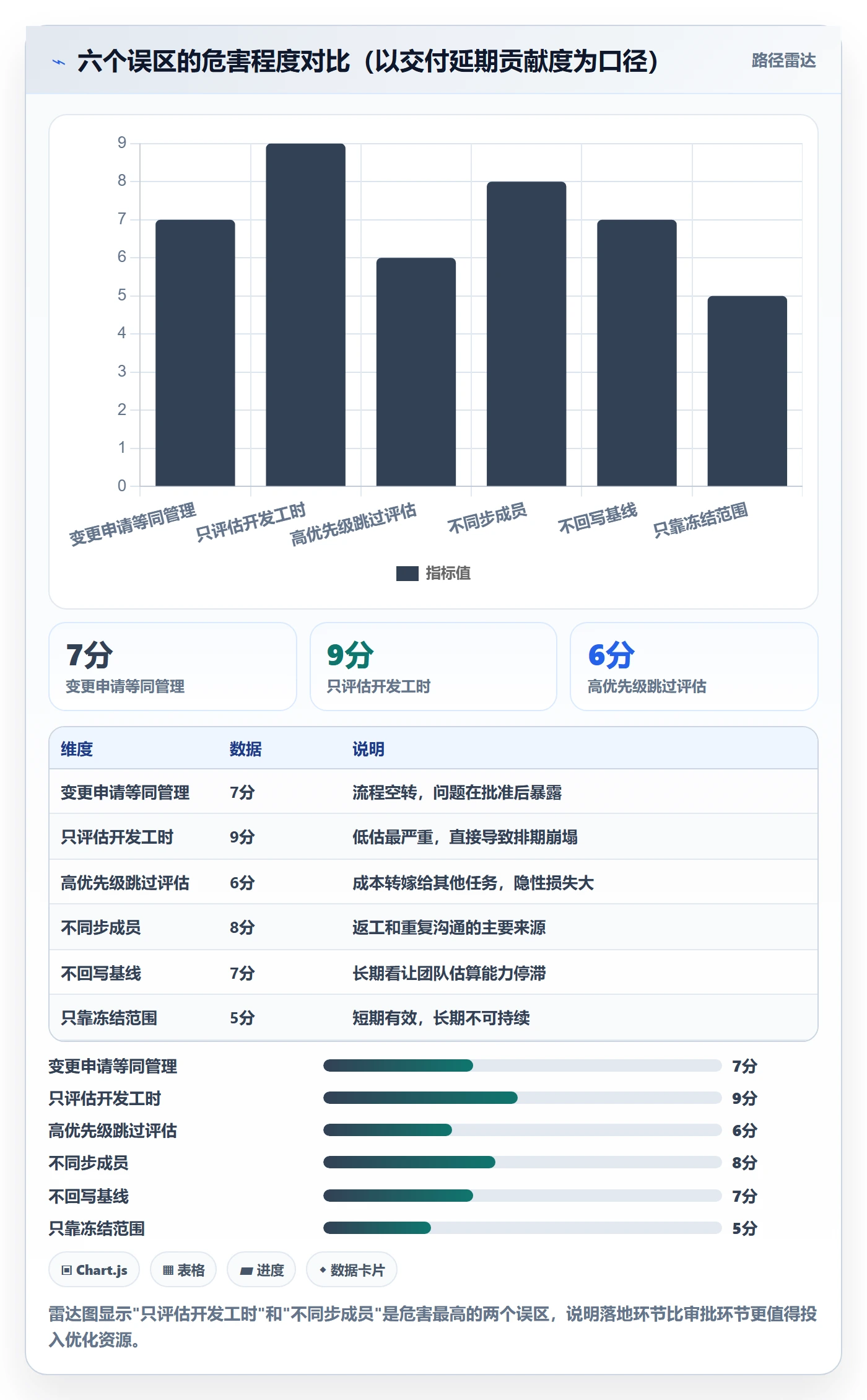
Task: Click the 路径雷达 label in header
Action: pos(783,61)
